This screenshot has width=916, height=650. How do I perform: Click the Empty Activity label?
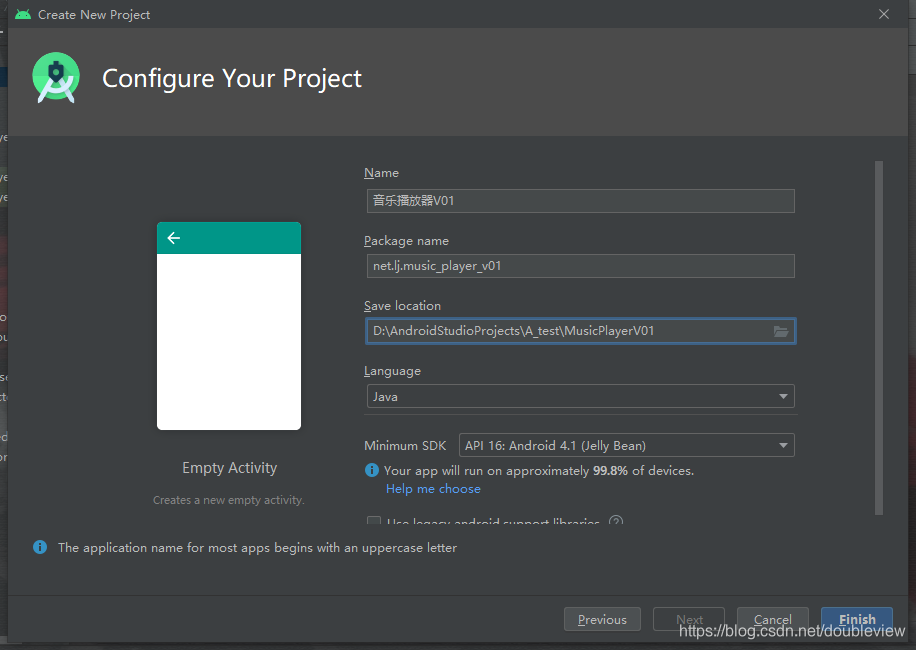click(x=230, y=468)
